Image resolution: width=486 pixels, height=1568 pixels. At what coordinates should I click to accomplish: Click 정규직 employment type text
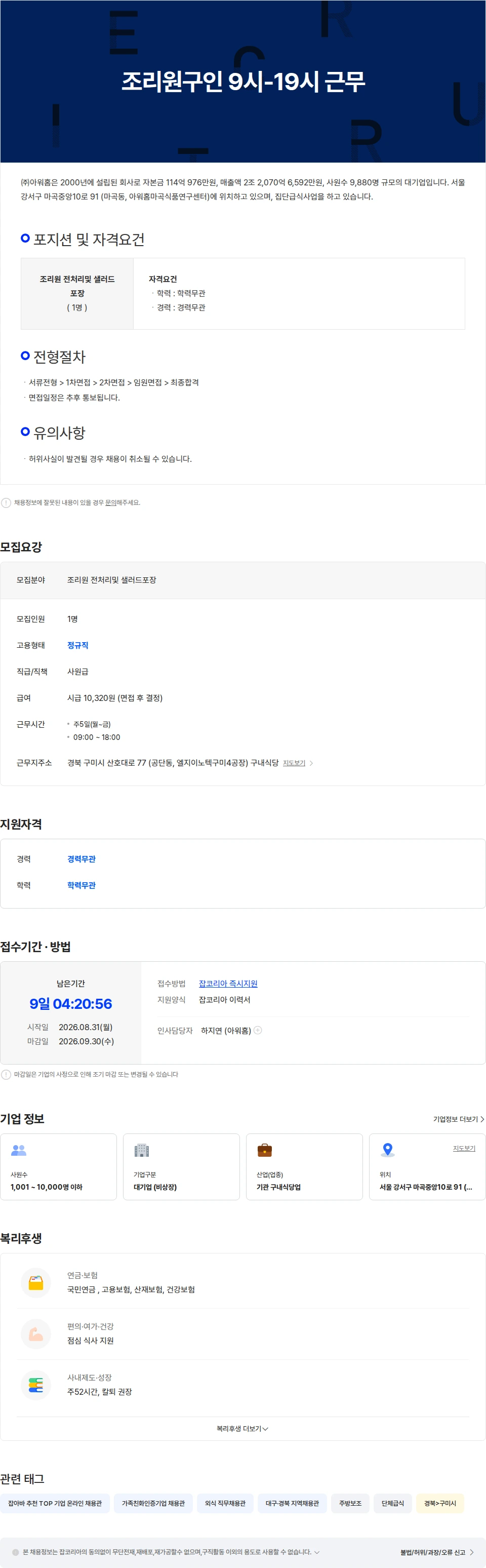78,645
